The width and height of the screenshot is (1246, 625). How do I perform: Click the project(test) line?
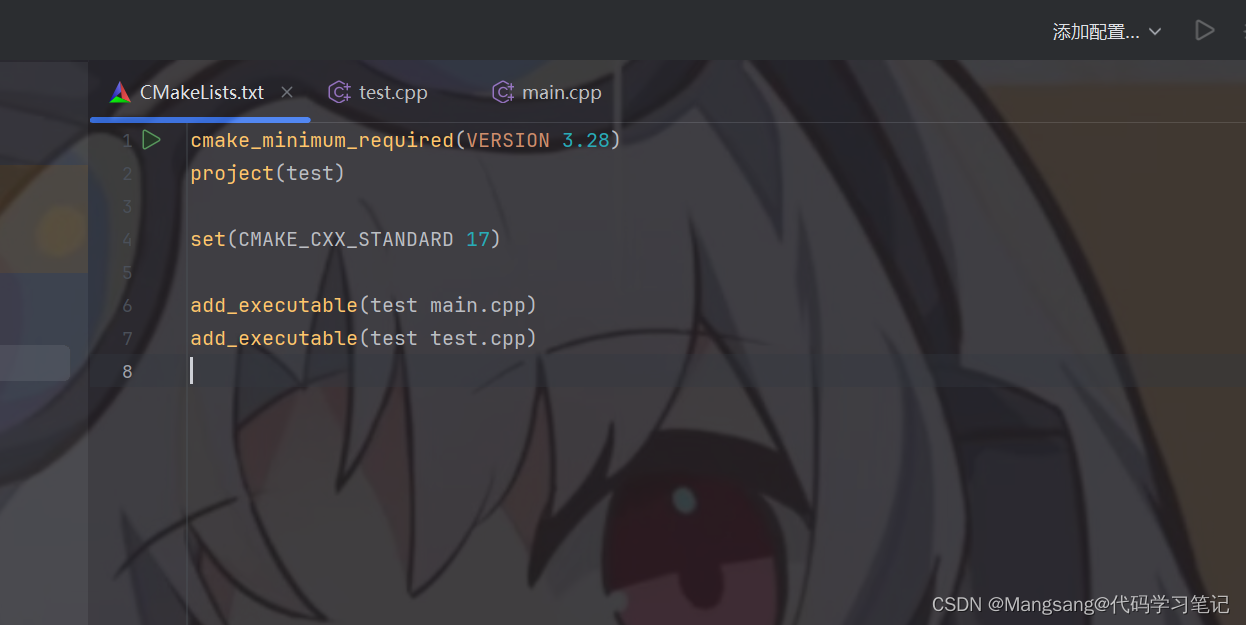[267, 173]
